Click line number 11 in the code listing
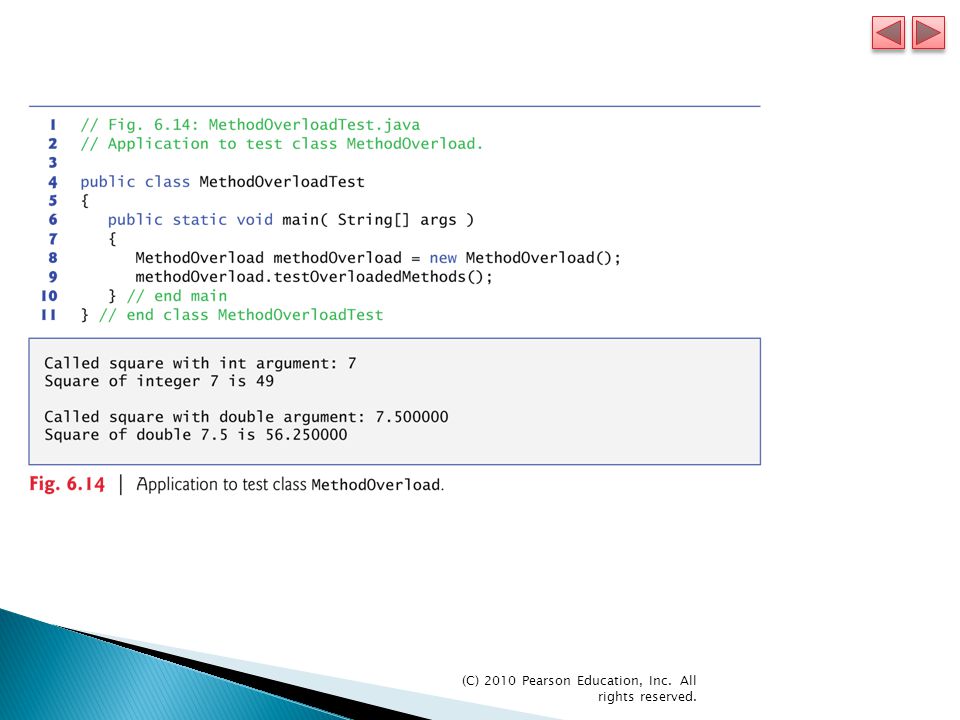Screen dimensions: 960x720 [49, 315]
